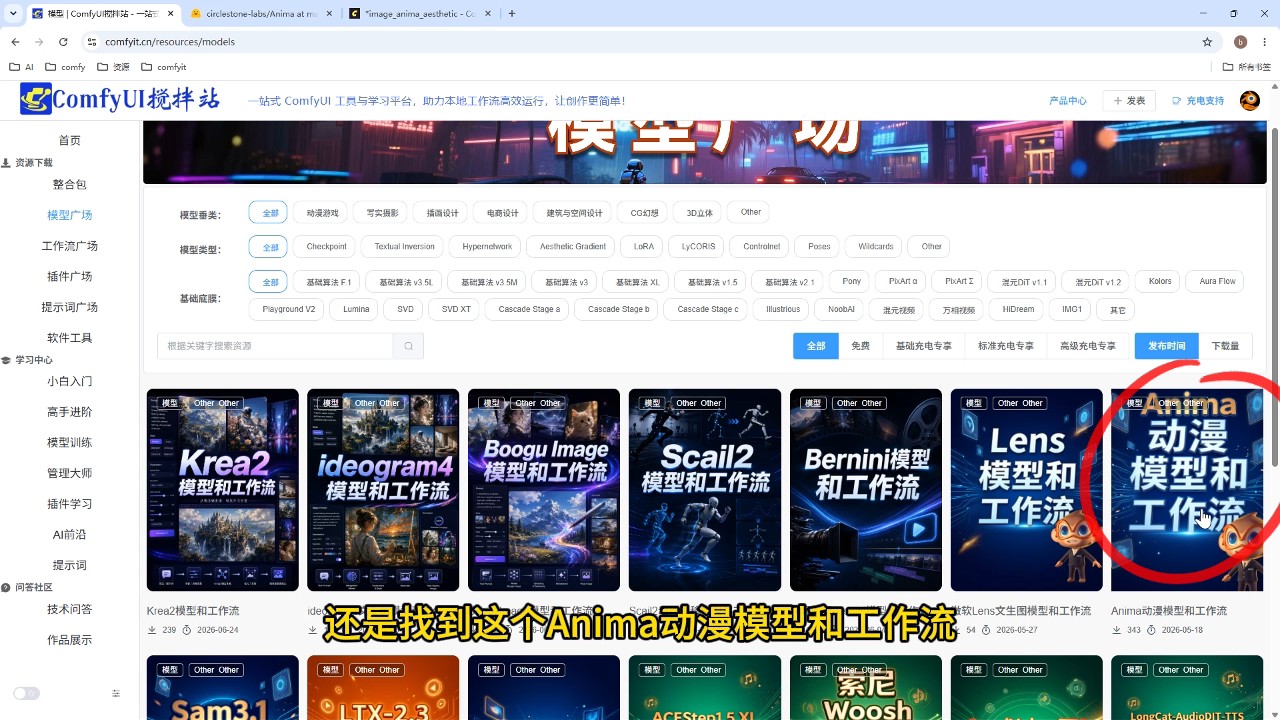Open the tab search dropdown arrow
Screen dimensions: 1280x720
click(13, 14)
